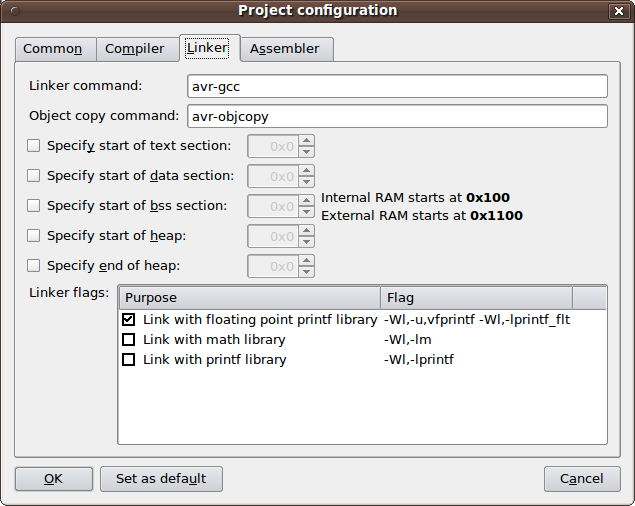The image size is (635, 506).
Task: Select the Assembler tab
Action: tap(285, 49)
